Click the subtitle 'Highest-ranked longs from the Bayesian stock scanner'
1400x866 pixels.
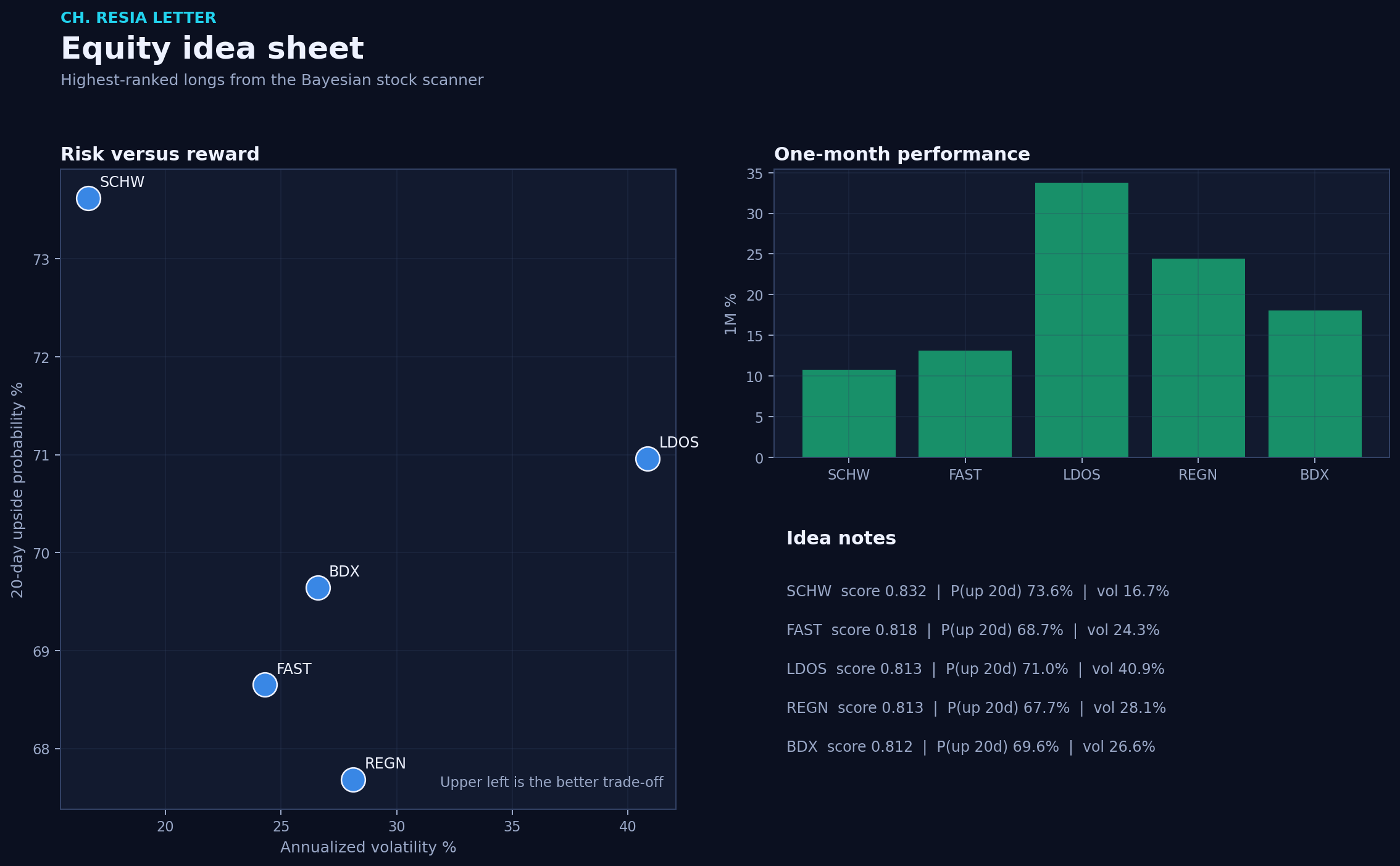(x=272, y=80)
